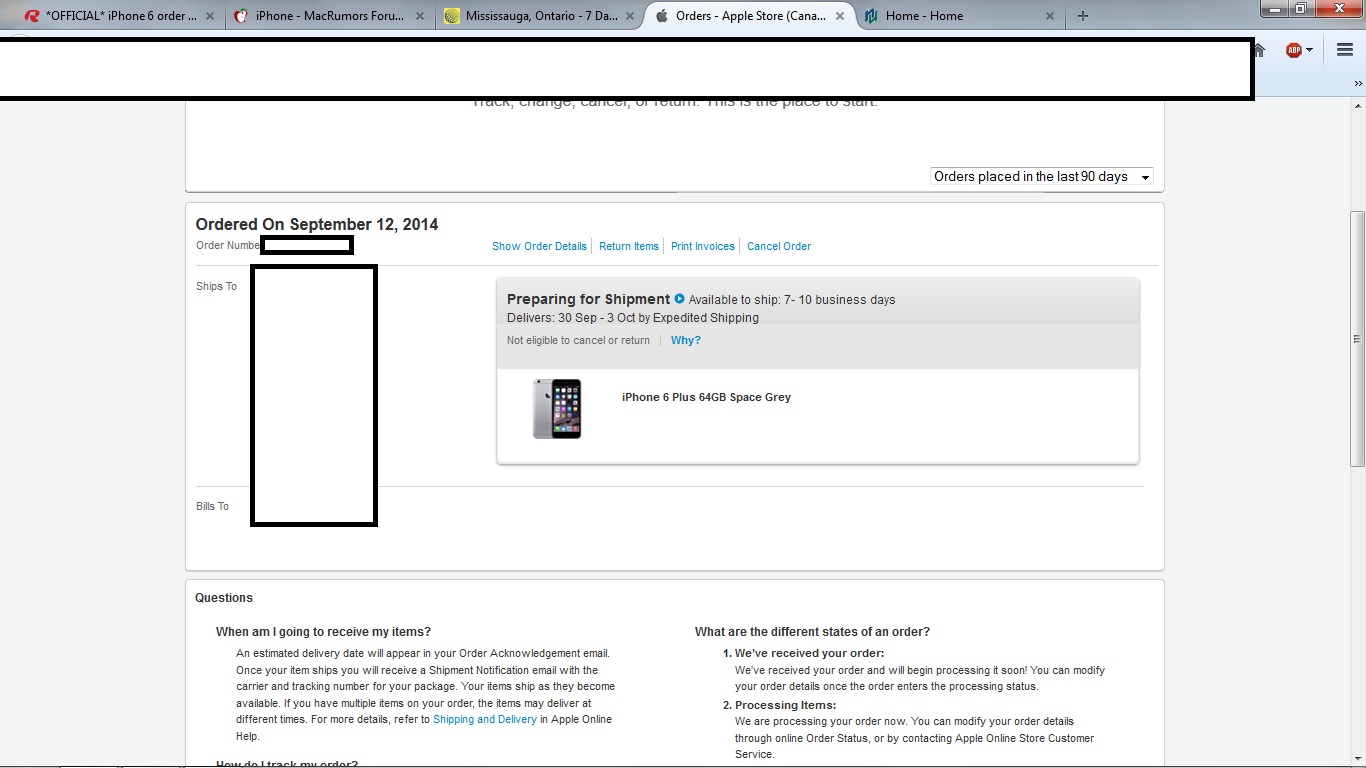Click the Not eligible to cancel or return text
This screenshot has height=768, width=1366.
pyautogui.click(x=578, y=340)
